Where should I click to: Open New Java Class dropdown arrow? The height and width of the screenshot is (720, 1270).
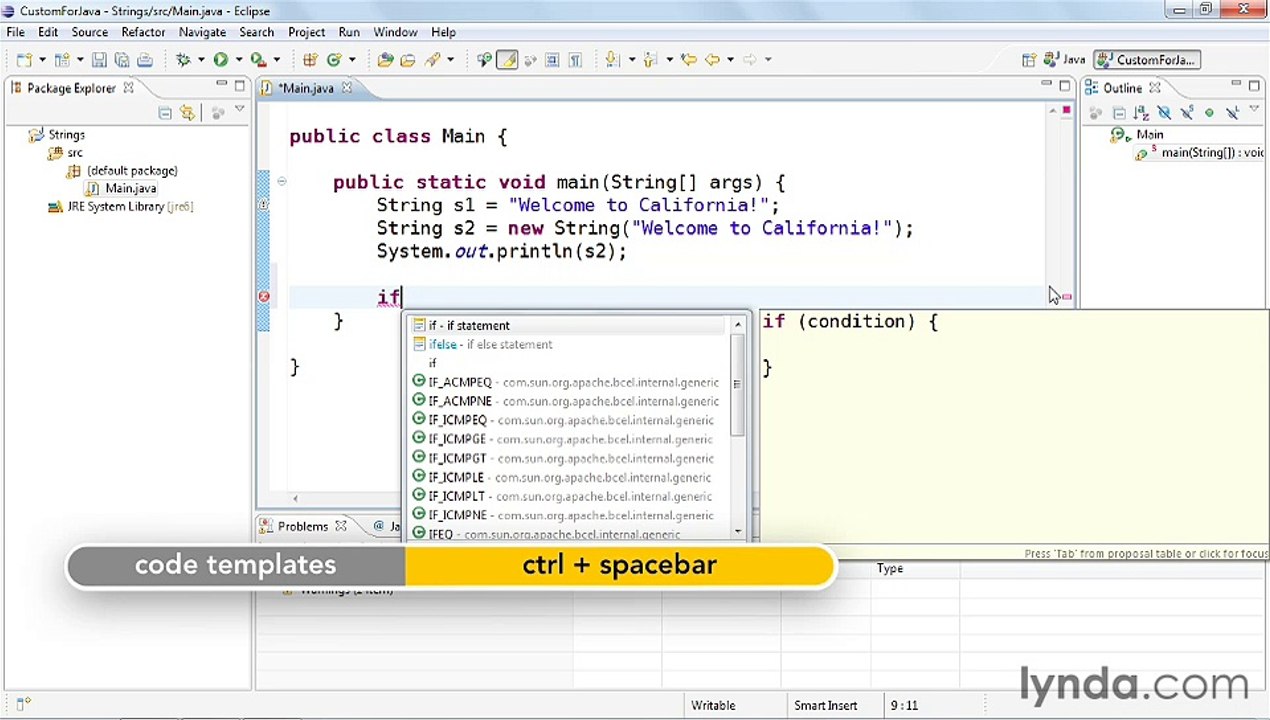(x=352, y=60)
